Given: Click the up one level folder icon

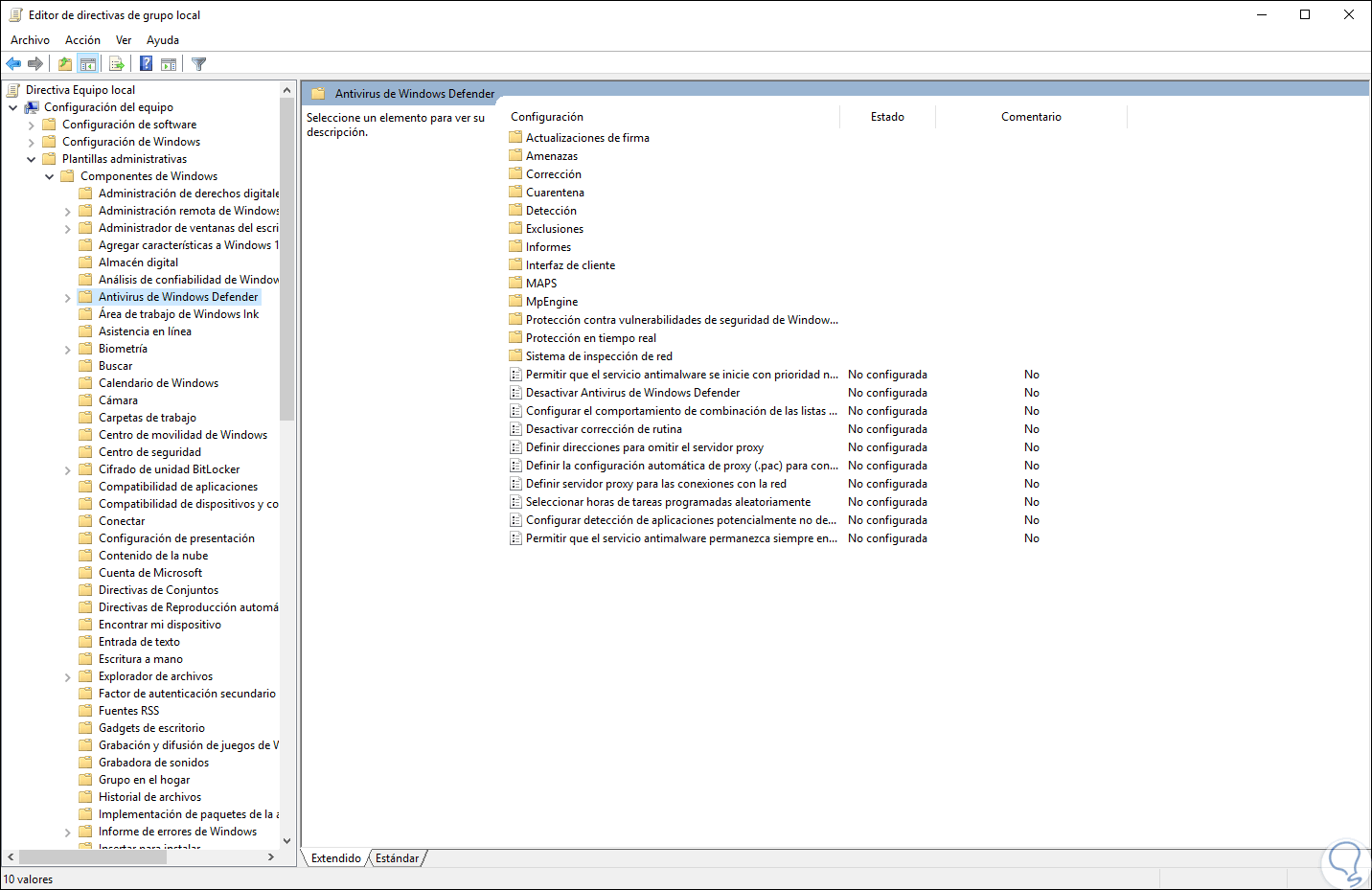Looking at the screenshot, I should point(65,64).
